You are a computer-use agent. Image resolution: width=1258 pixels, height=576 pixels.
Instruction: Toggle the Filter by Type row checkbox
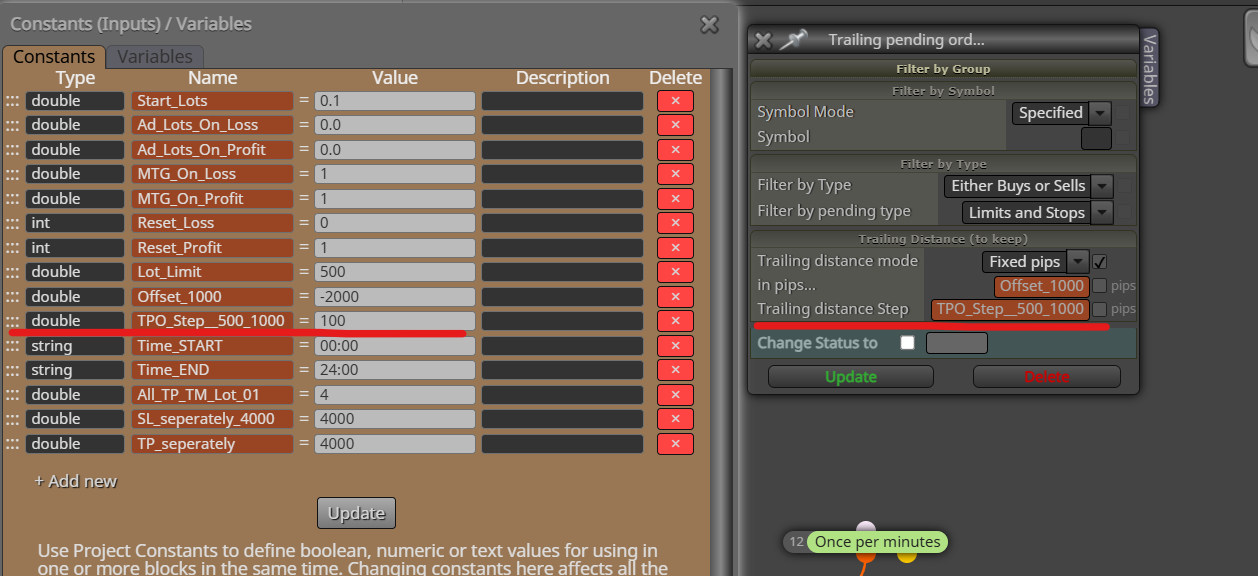pyautogui.click(x=1125, y=186)
